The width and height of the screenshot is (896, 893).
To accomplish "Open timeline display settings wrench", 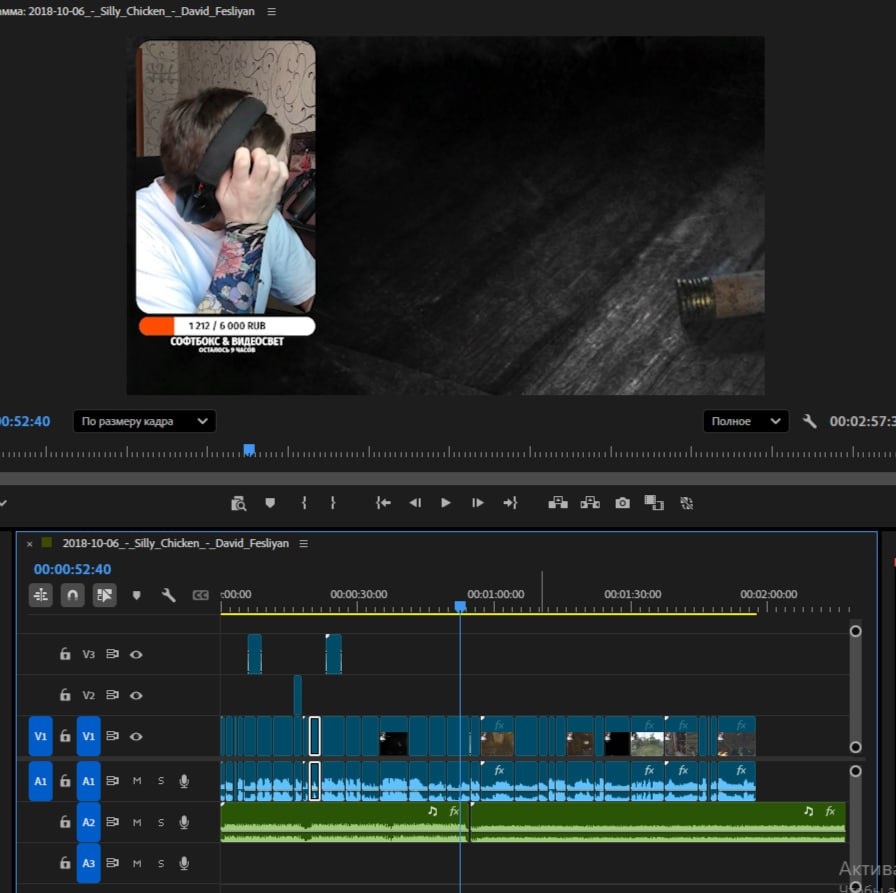I will pyautogui.click(x=169, y=595).
